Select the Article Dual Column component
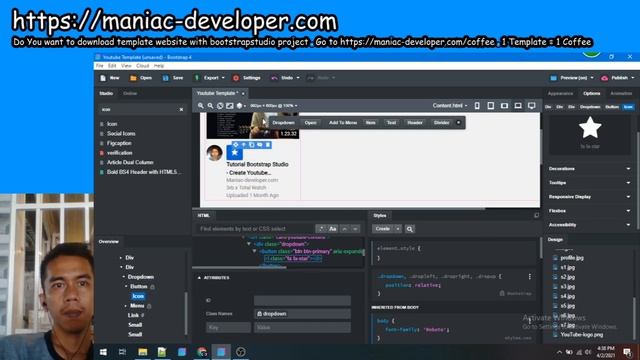Viewport: 640px width, 360px height. click(130, 162)
